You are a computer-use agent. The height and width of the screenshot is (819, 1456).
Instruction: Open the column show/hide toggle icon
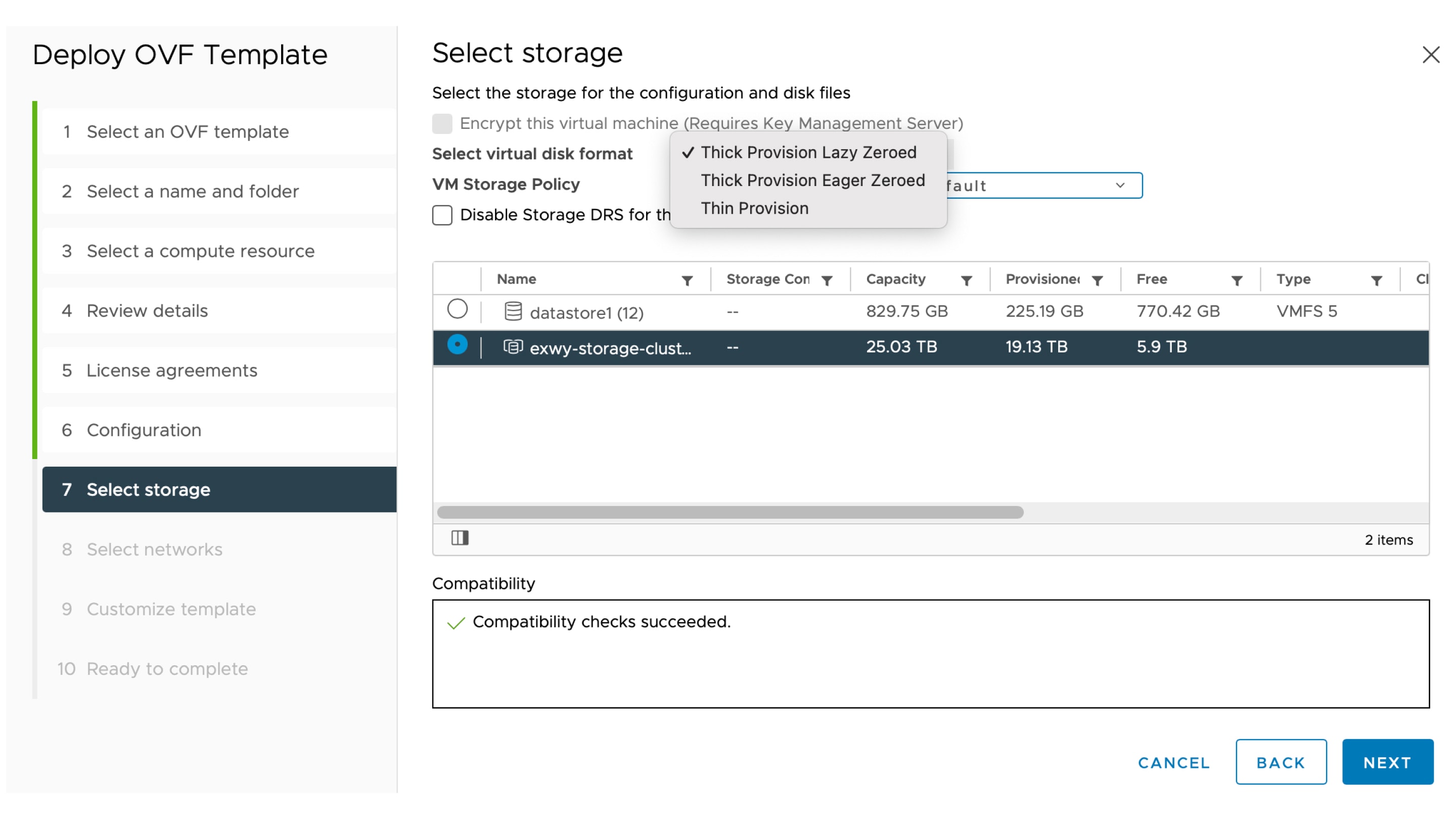coord(460,537)
